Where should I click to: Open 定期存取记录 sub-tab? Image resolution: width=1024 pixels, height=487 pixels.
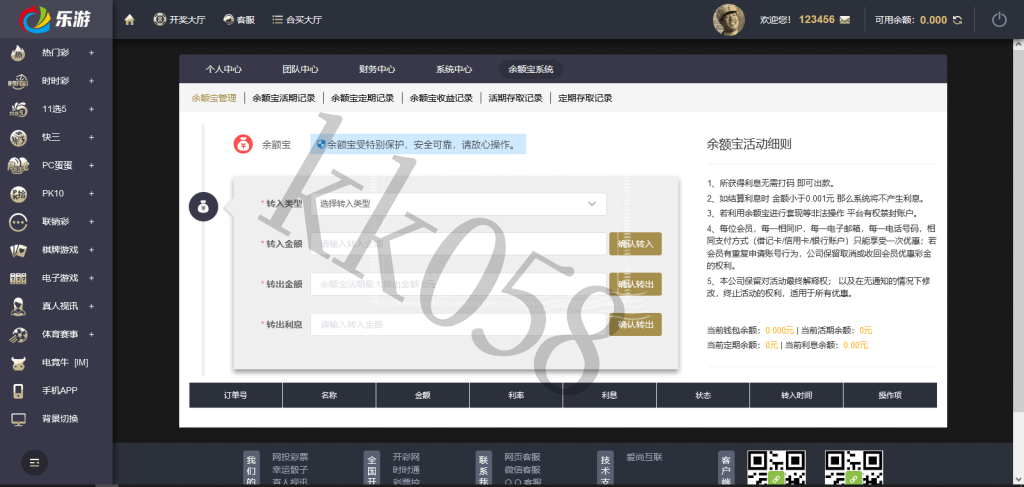pos(585,99)
